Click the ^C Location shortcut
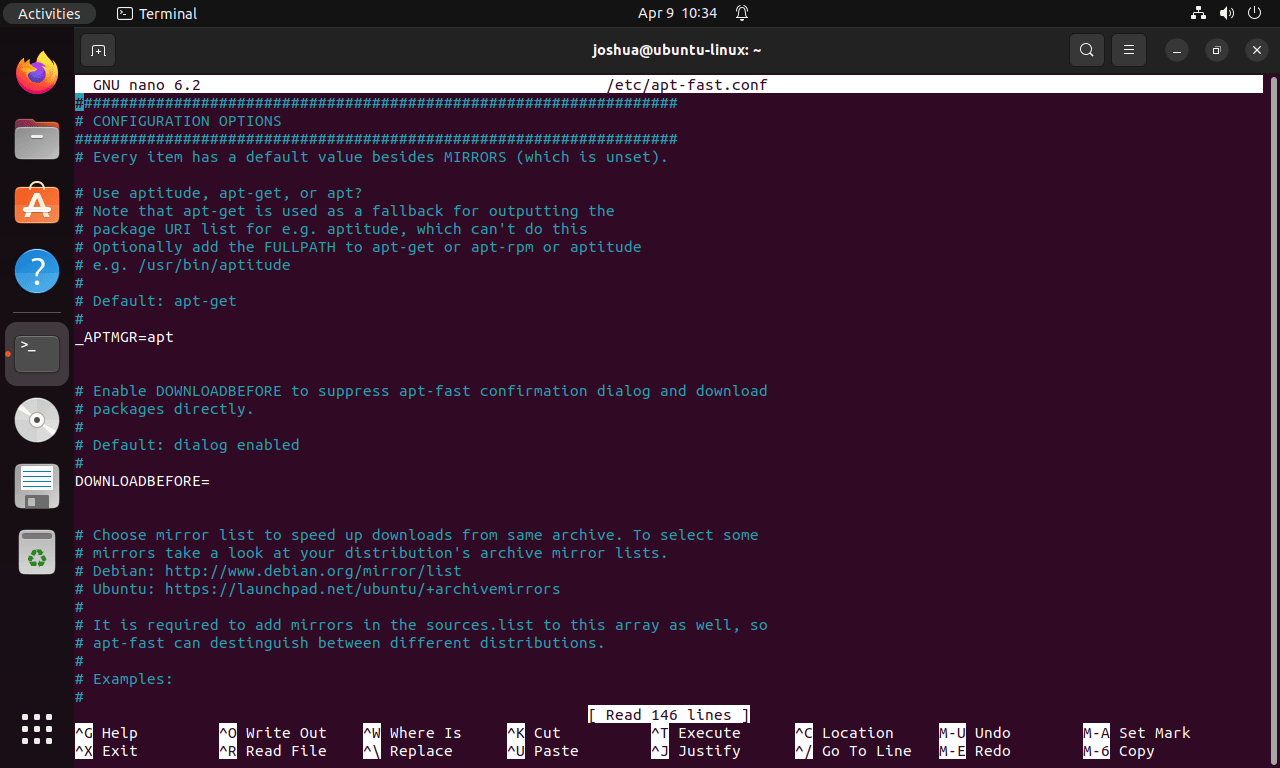Image resolution: width=1280 pixels, height=768 pixels. [x=845, y=733]
